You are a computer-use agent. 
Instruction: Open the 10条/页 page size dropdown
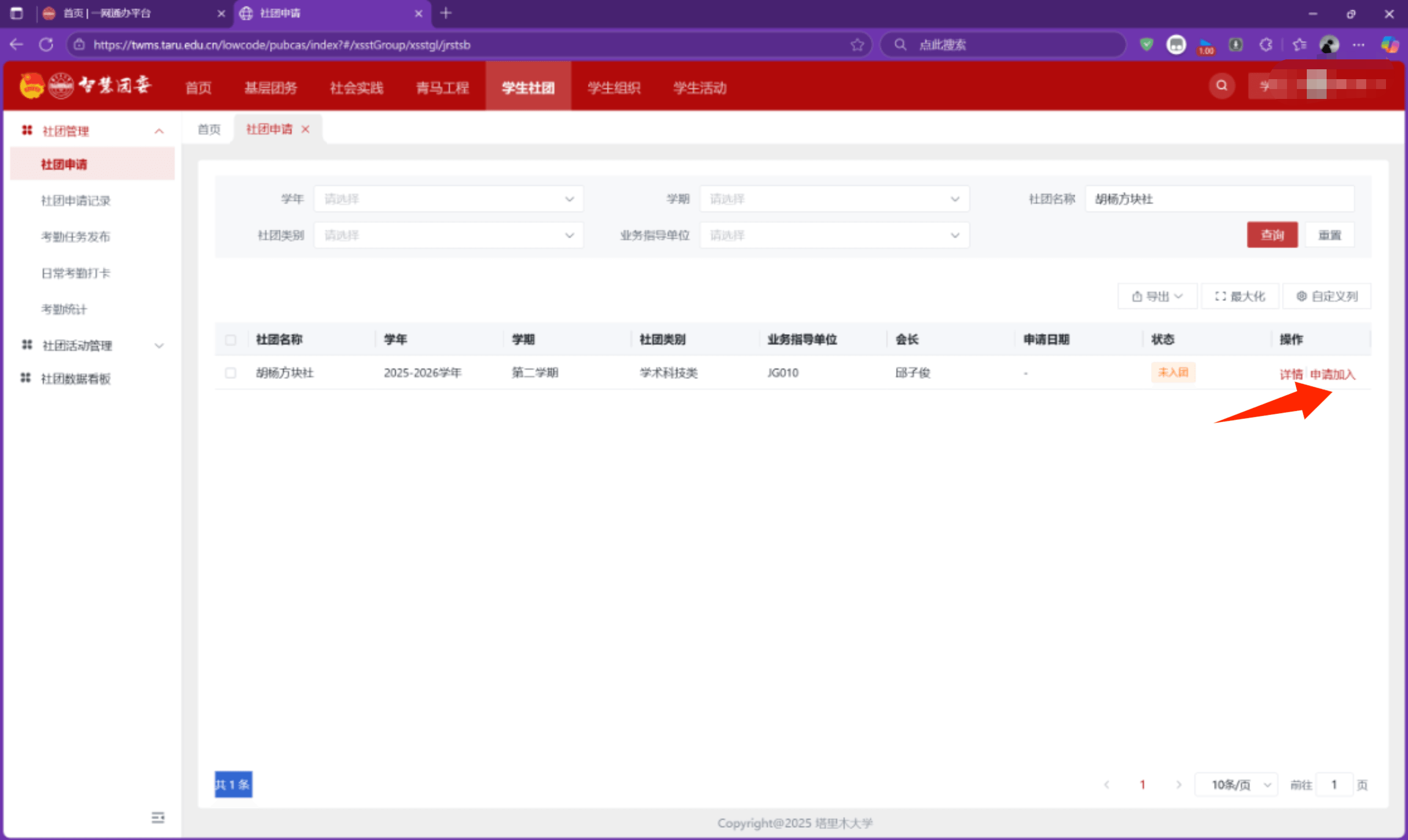[x=1236, y=784]
